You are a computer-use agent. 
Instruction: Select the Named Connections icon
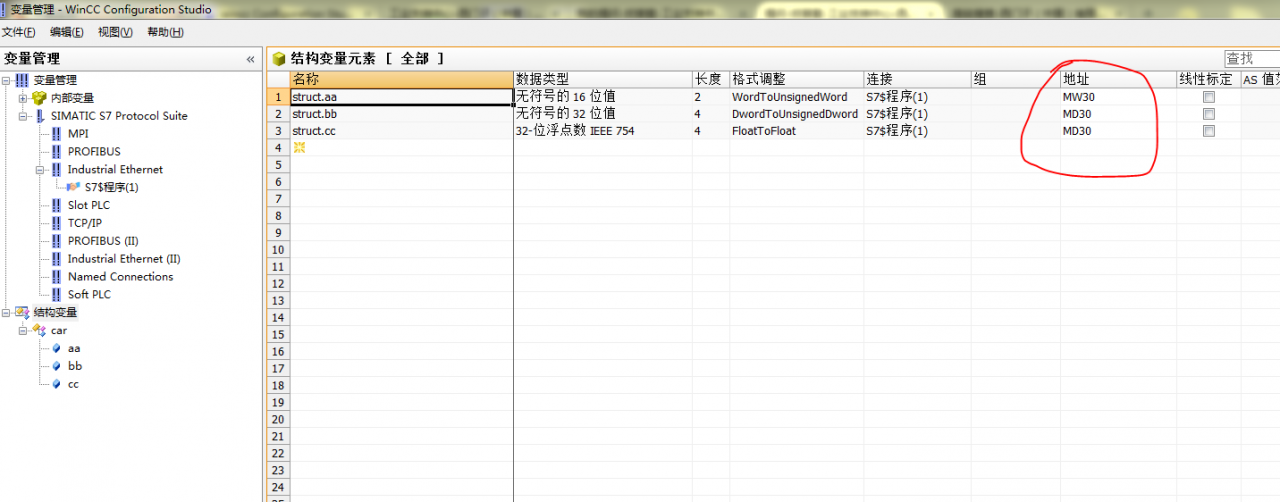[56, 277]
